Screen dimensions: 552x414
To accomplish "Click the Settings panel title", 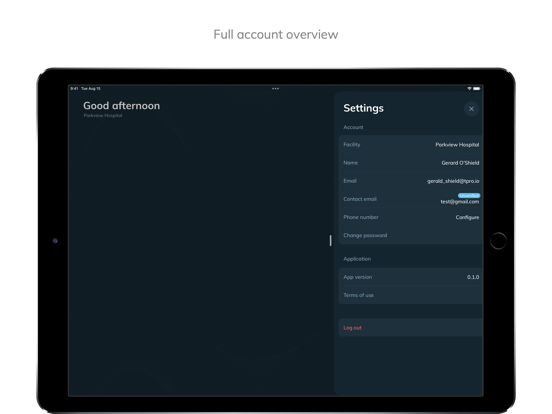I will 363,108.
